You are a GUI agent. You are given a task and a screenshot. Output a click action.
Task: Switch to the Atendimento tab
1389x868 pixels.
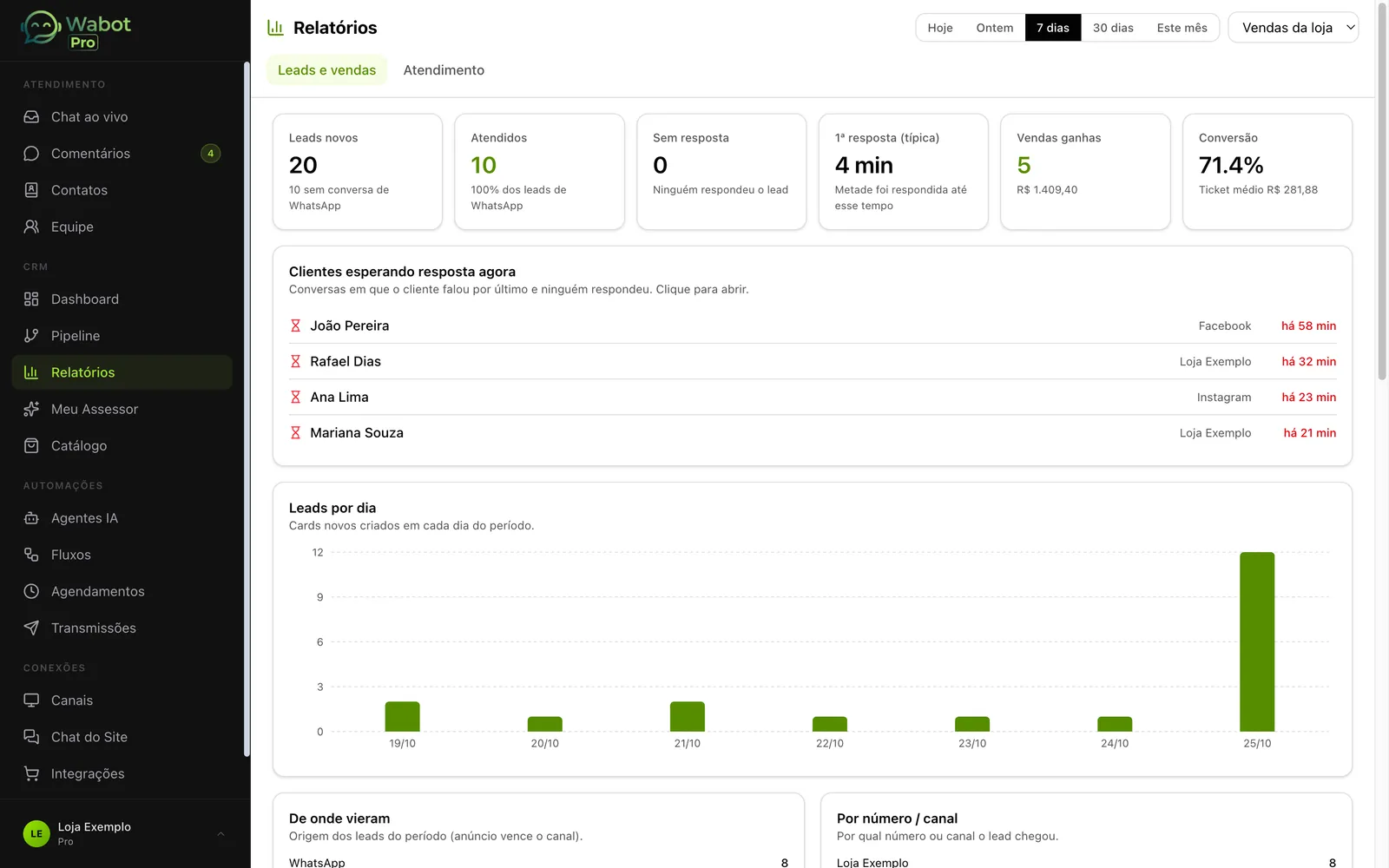[444, 70]
